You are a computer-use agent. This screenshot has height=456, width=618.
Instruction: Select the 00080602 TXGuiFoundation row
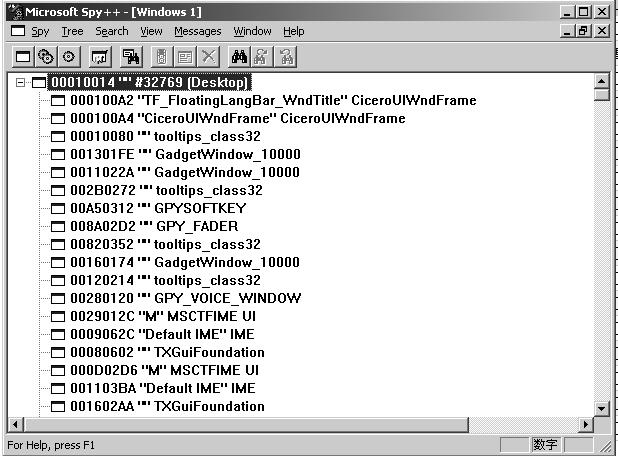click(x=168, y=353)
